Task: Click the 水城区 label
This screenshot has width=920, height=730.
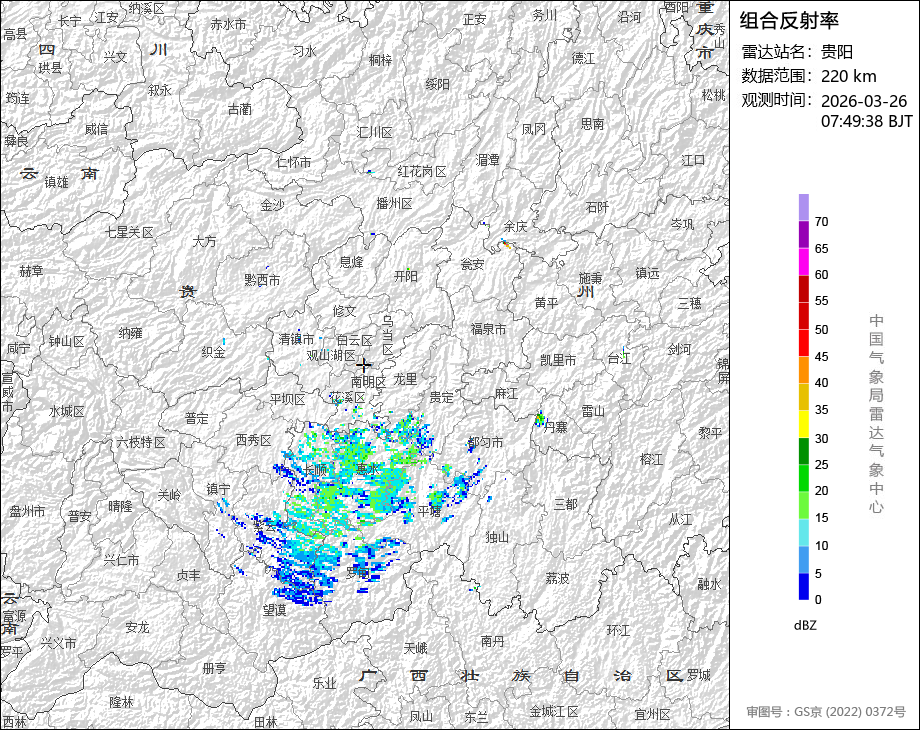Action: pyautogui.click(x=67, y=411)
